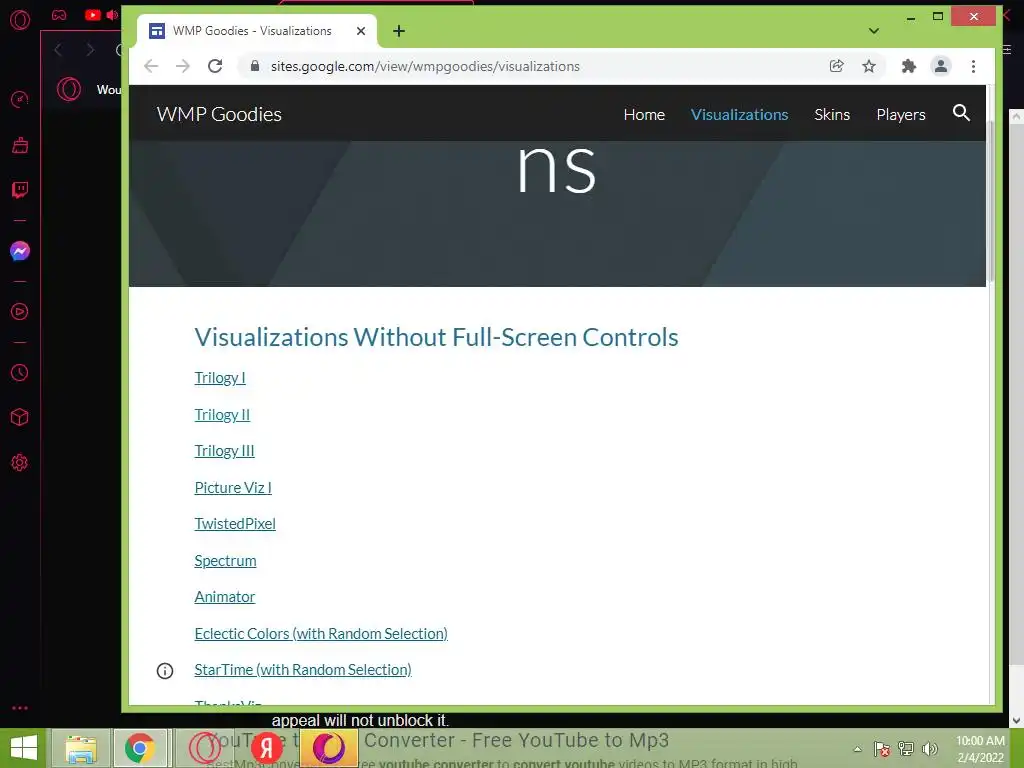Open Twitch in Opera sidebar
Screen dimensions: 1024x768
tap(20, 190)
